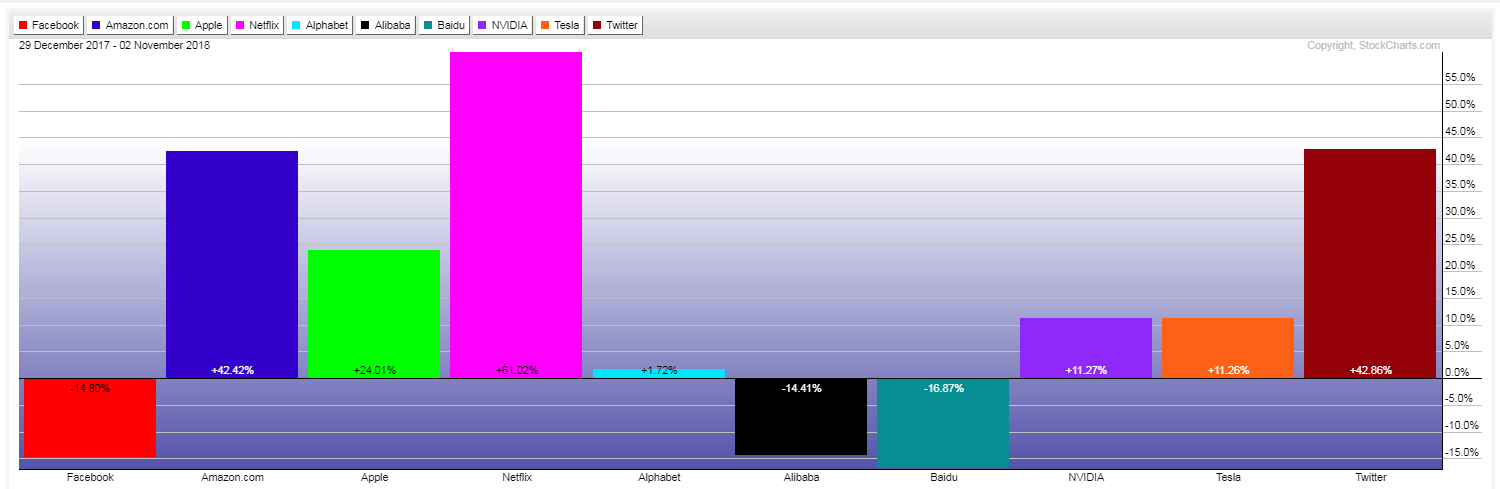The image size is (1500, 489).
Task: Click the Facebook axis label
Action: point(90,477)
